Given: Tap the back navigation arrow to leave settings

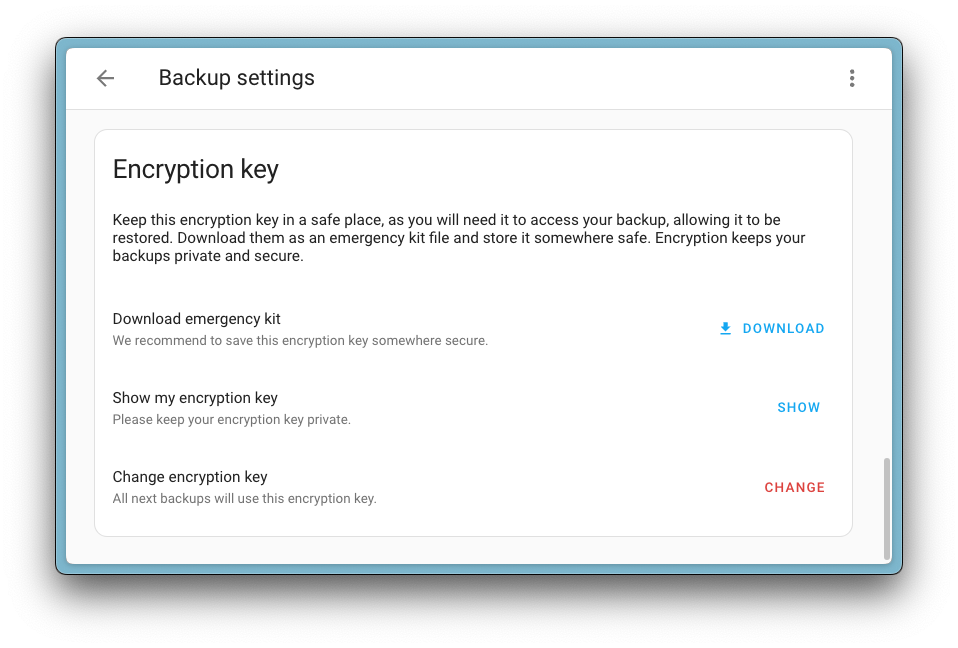Looking at the screenshot, I should pos(104,78).
